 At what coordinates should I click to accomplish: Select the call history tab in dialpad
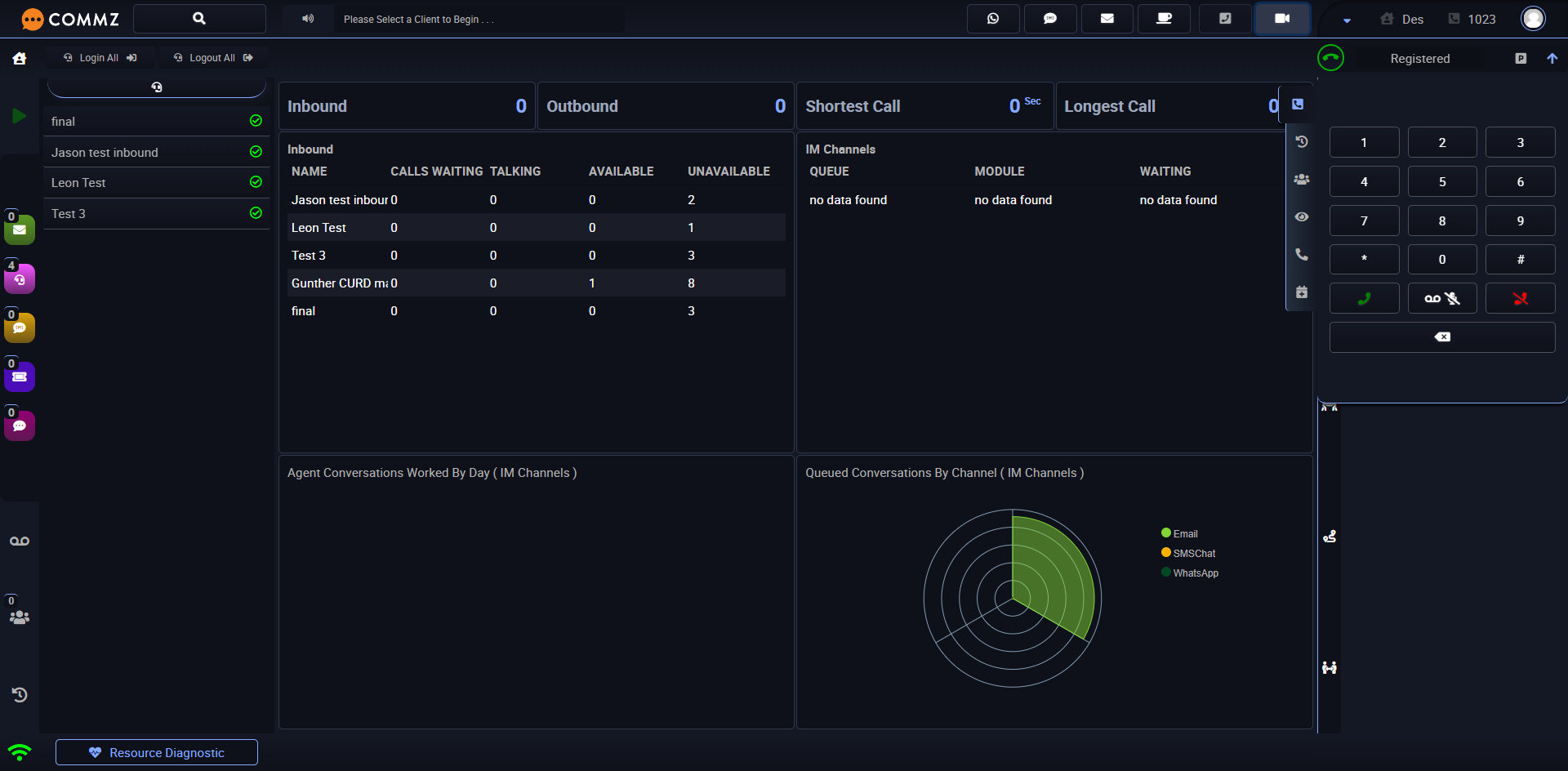[1302, 141]
